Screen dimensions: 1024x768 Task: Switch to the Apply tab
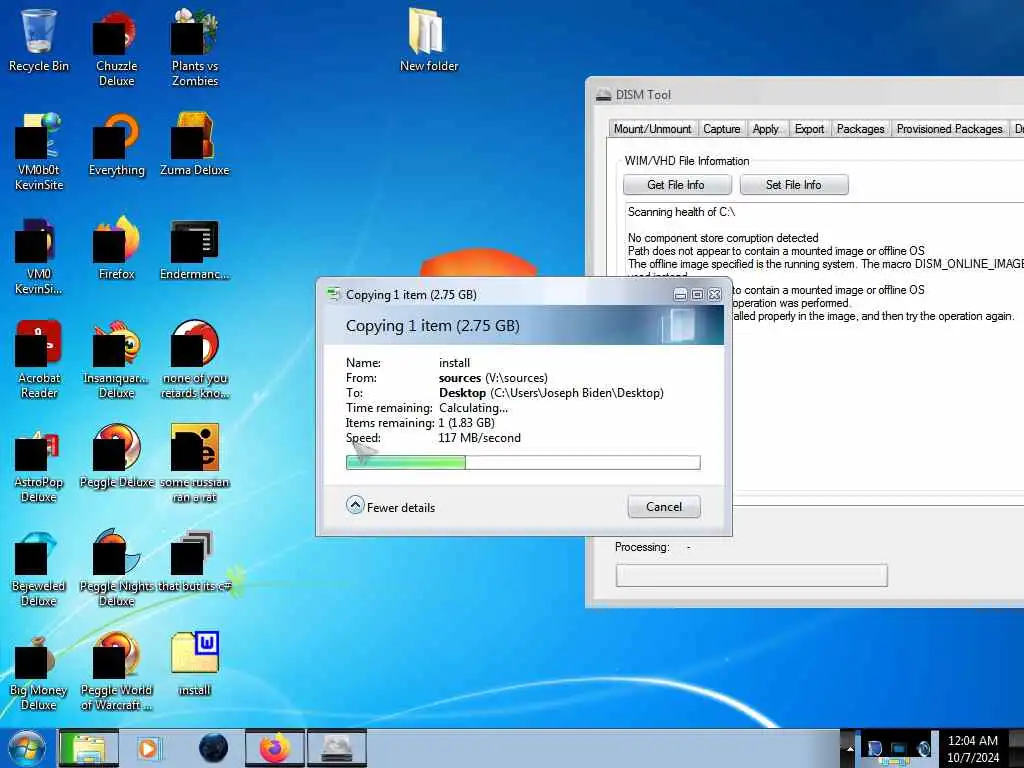click(765, 129)
